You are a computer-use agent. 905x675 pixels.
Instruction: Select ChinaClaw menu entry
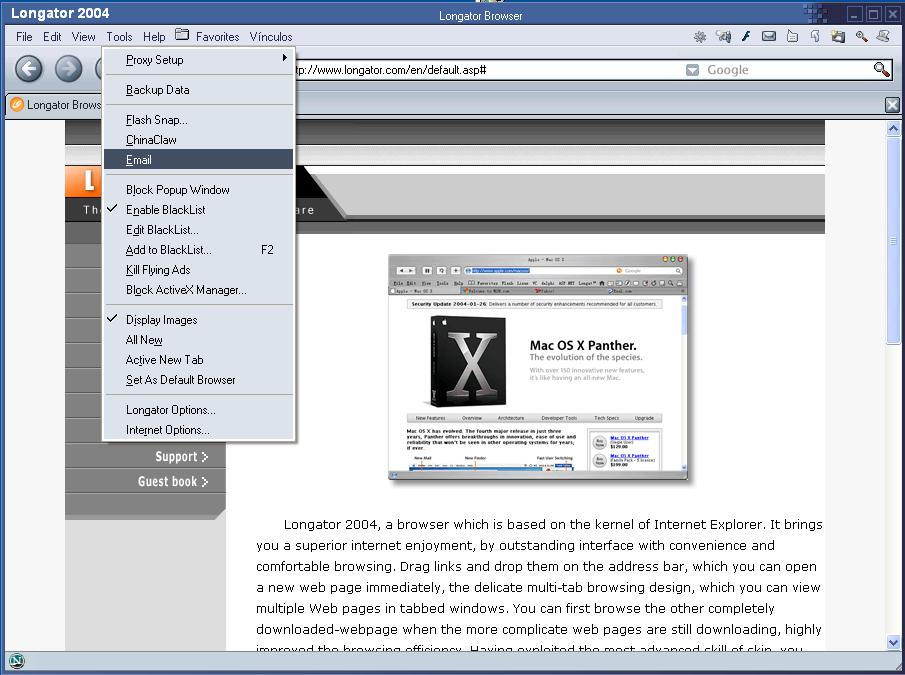pos(199,140)
